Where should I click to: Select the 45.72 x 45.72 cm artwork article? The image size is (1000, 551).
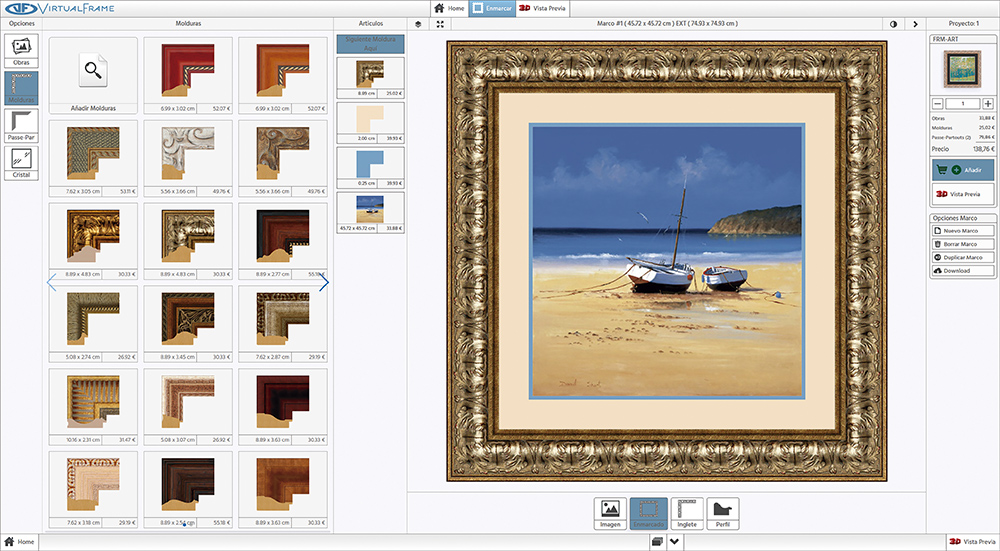(371, 212)
